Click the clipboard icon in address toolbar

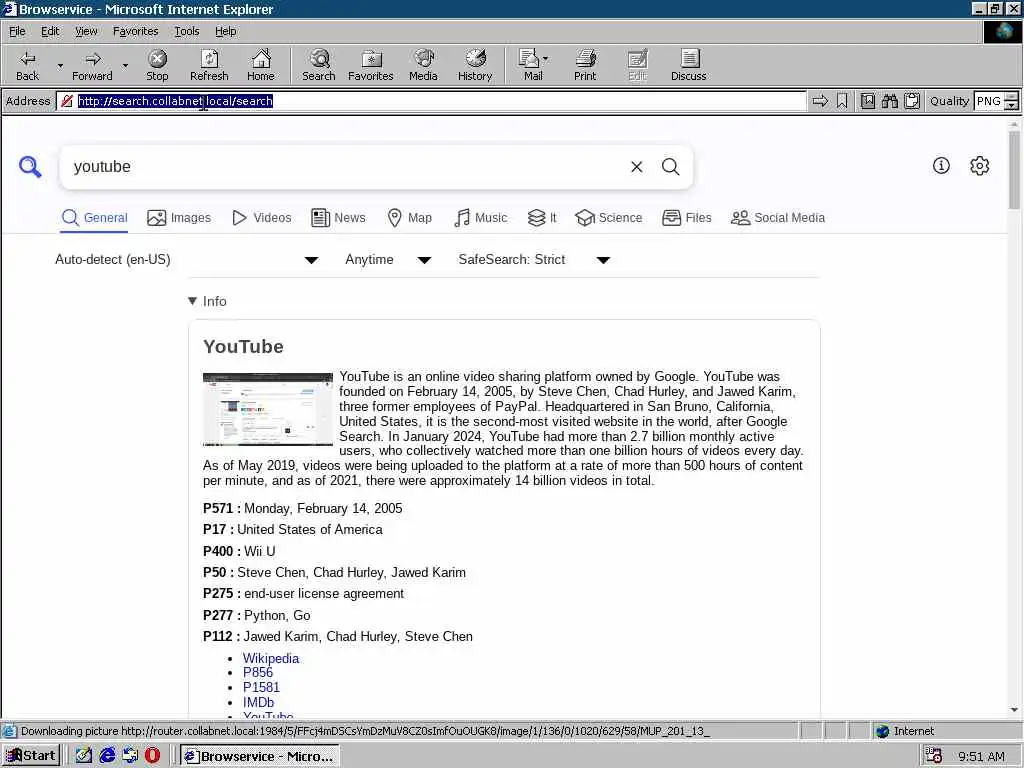(x=912, y=101)
